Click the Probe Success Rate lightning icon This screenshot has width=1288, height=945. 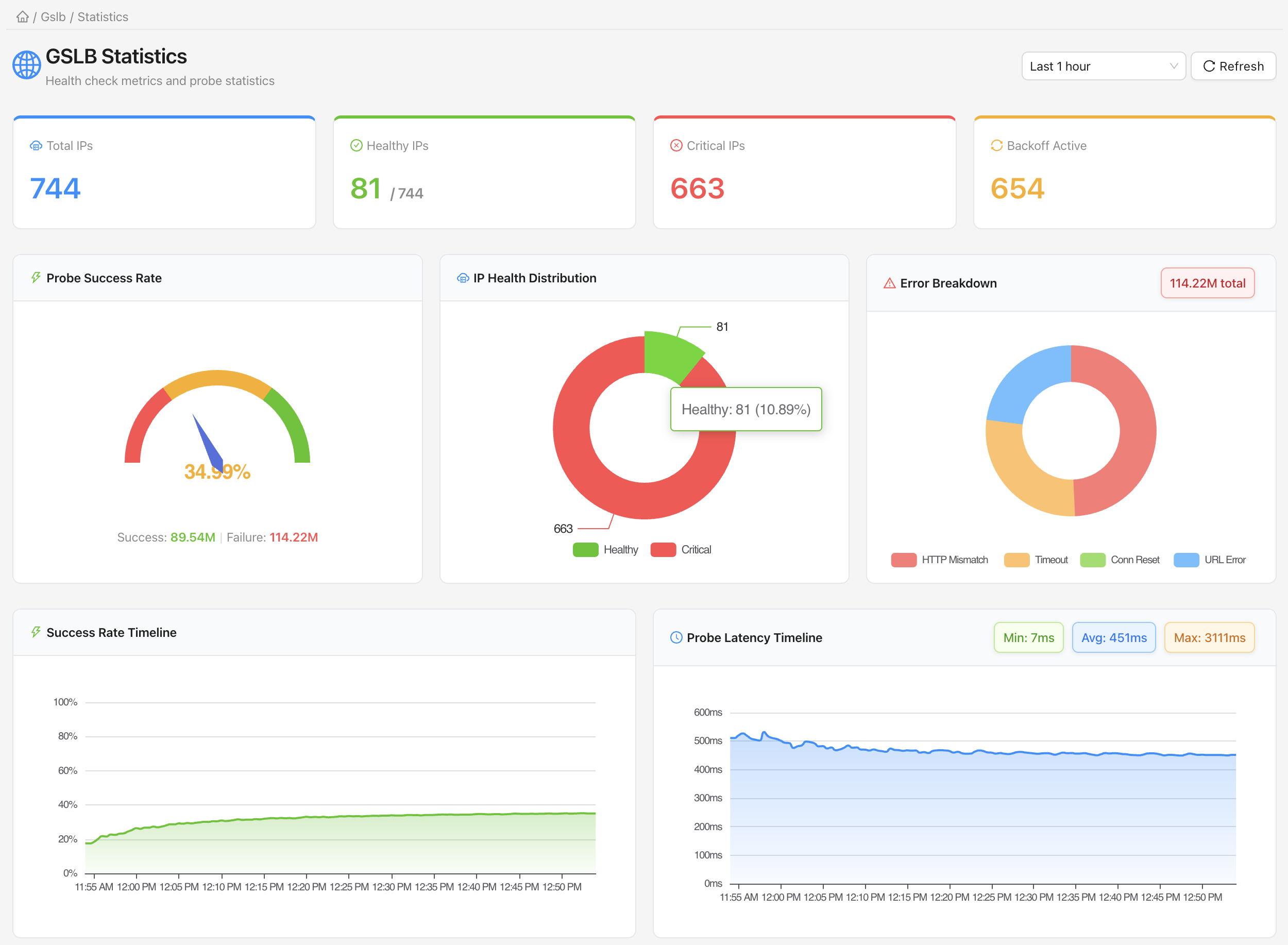(x=36, y=278)
